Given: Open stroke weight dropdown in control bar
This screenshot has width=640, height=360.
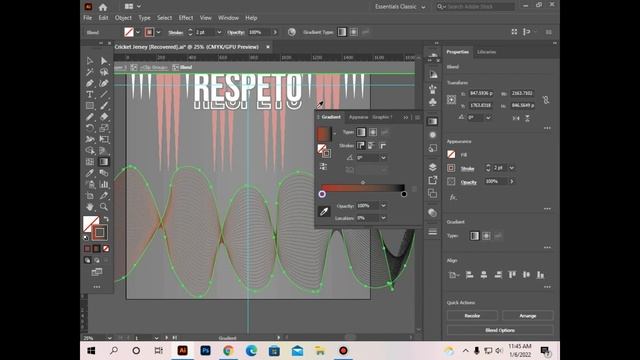Looking at the screenshot, I should [219, 32].
